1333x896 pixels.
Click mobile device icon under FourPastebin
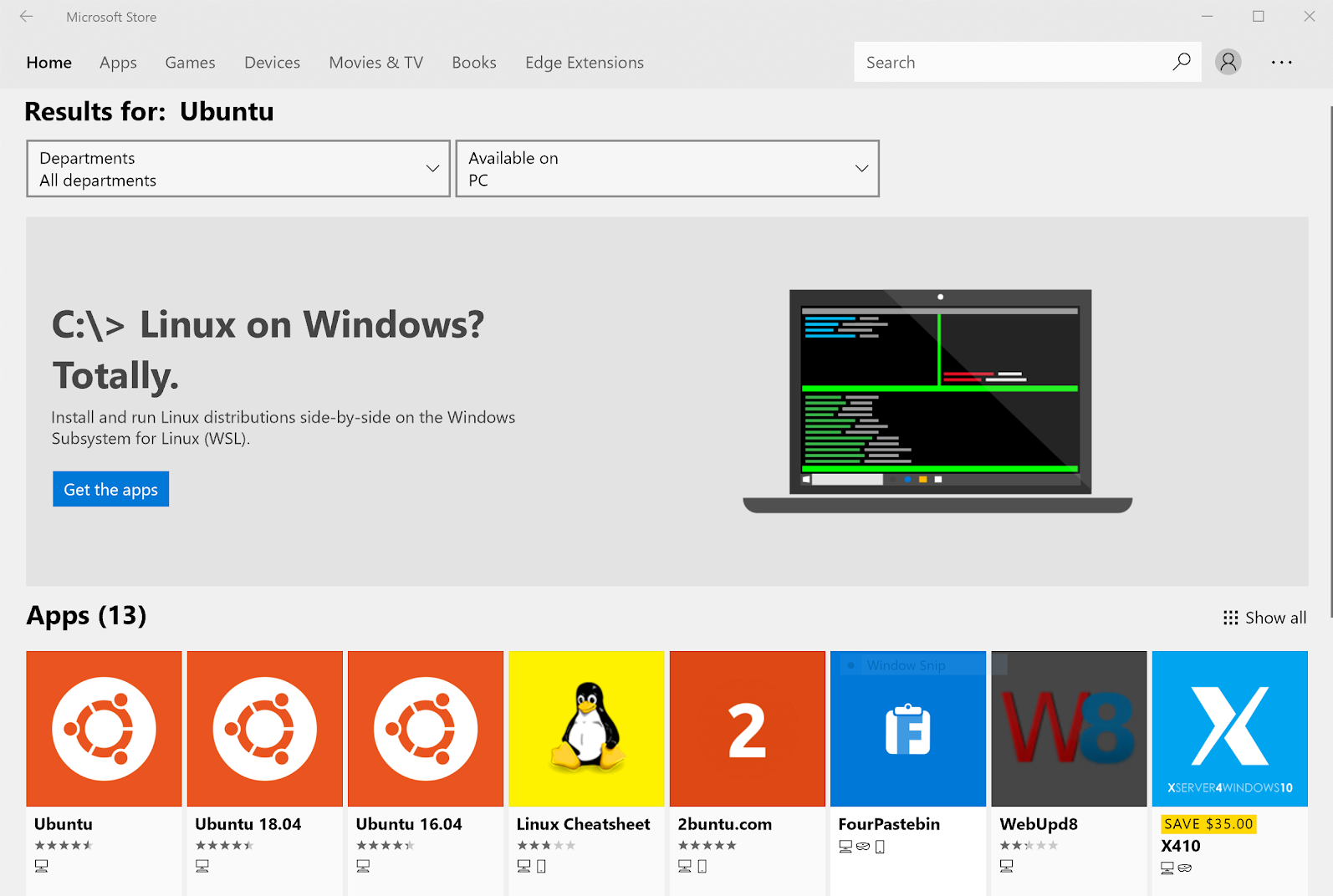(x=880, y=847)
